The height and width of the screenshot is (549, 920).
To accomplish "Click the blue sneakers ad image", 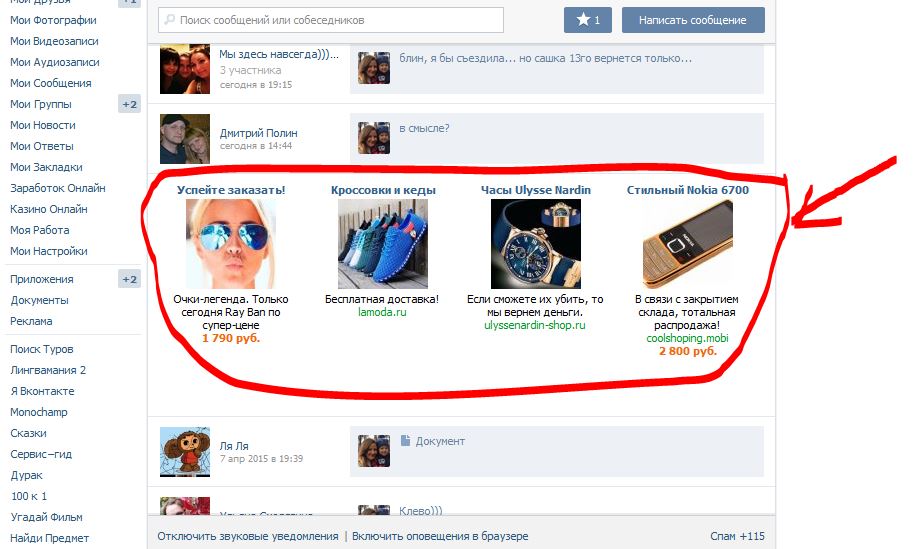I will pos(383,244).
